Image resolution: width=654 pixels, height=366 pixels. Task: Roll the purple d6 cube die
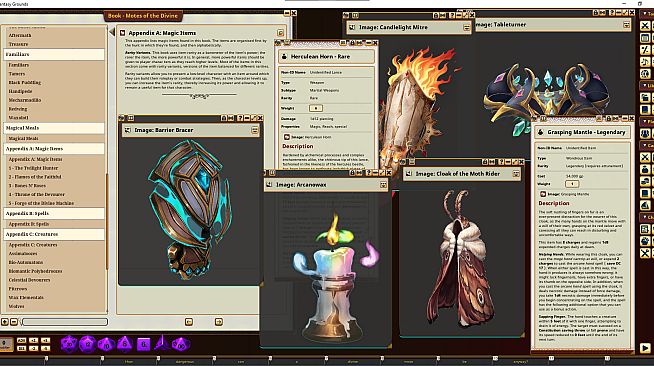tap(143, 344)
